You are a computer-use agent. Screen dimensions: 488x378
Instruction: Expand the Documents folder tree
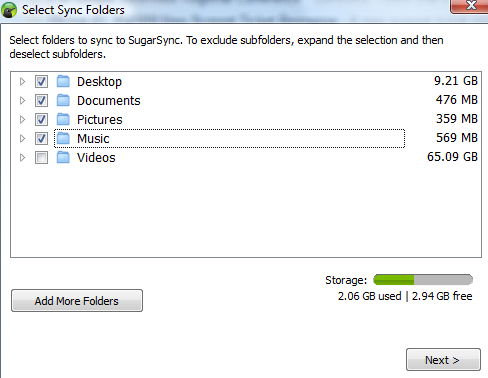(22, 100)
